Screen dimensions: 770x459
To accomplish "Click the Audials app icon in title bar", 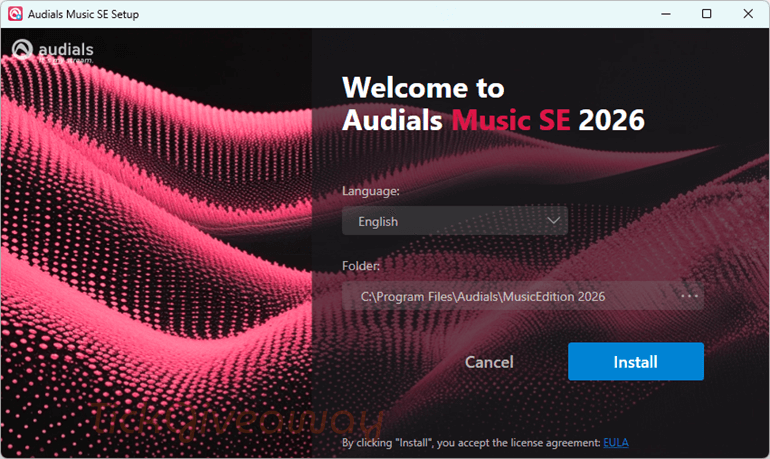I will click(15, 14).
